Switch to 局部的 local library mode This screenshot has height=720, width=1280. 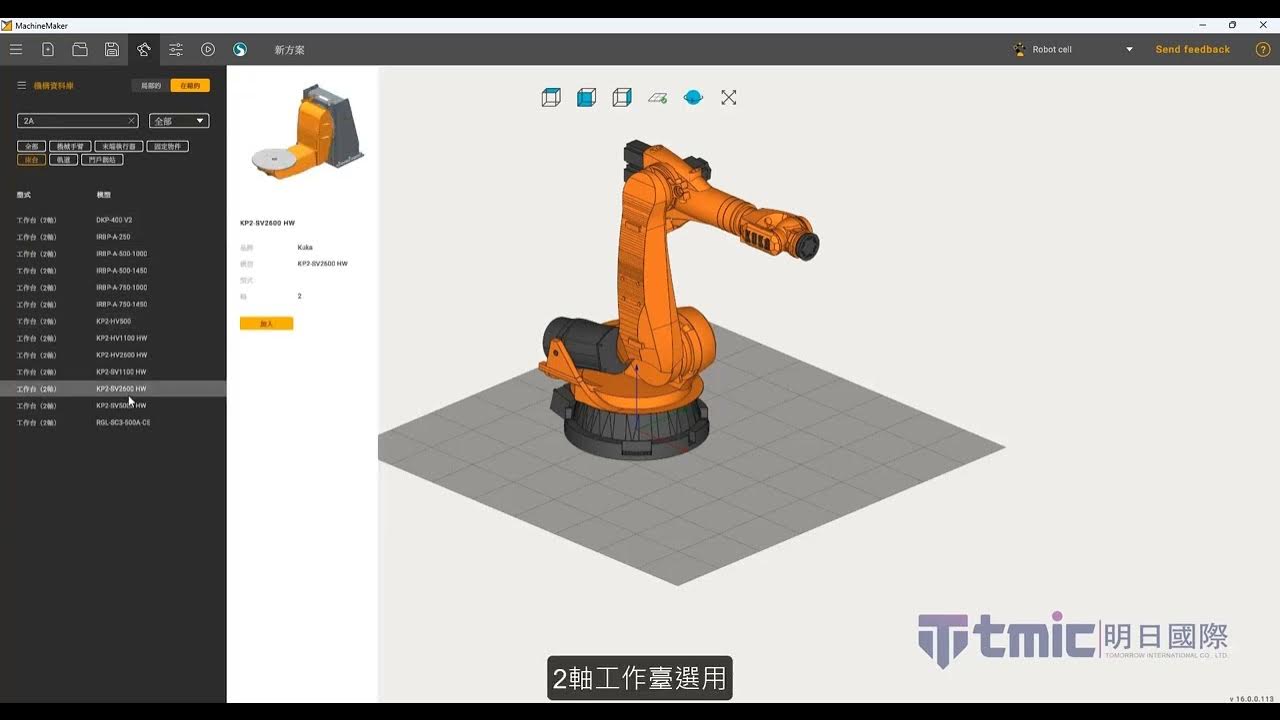pos(150,85)
